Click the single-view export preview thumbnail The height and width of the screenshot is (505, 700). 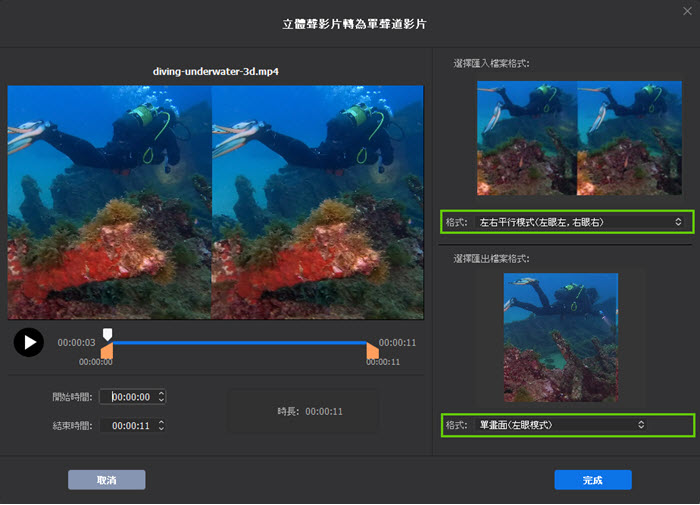pos(561,338)
